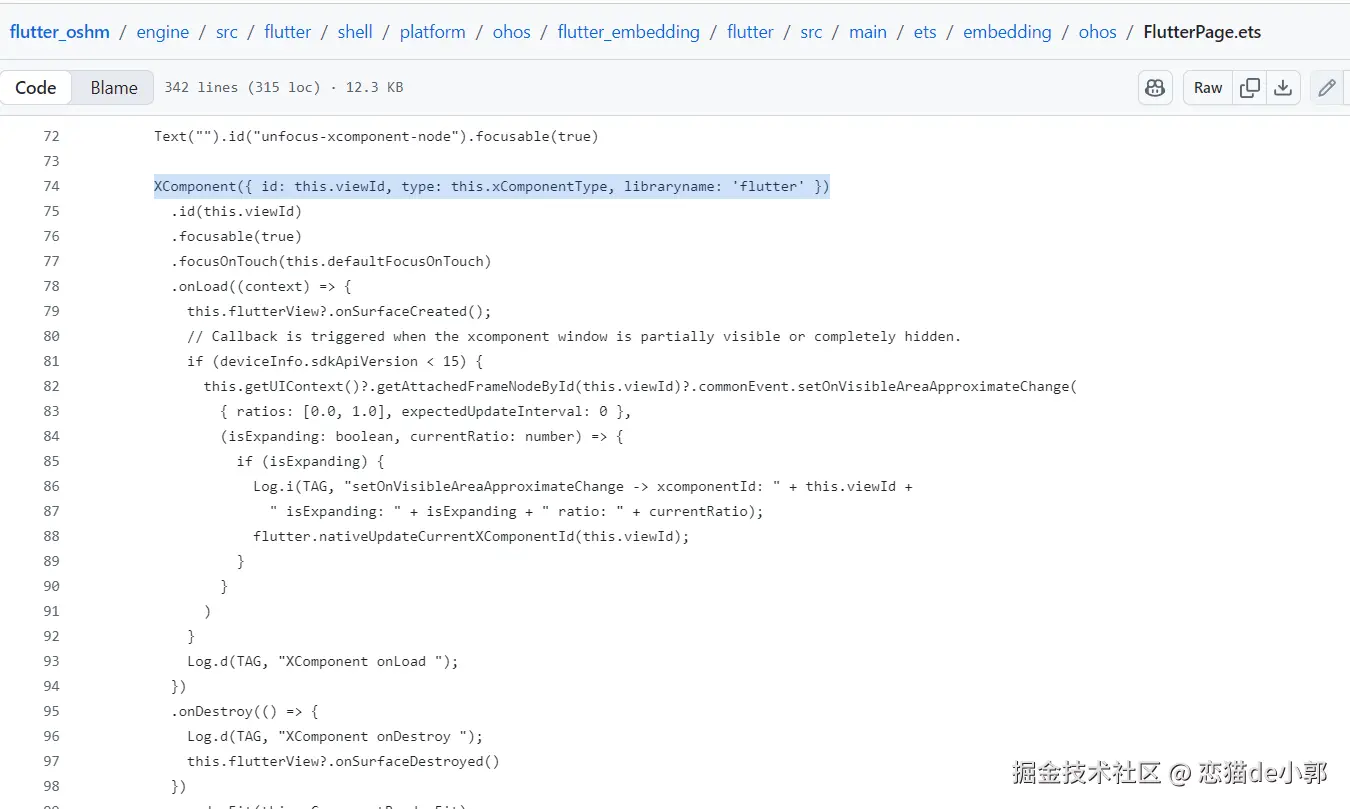This screenshot has height=809, width=1350.
Task: Copy raw file contents icon
Action: point(1249,88)
